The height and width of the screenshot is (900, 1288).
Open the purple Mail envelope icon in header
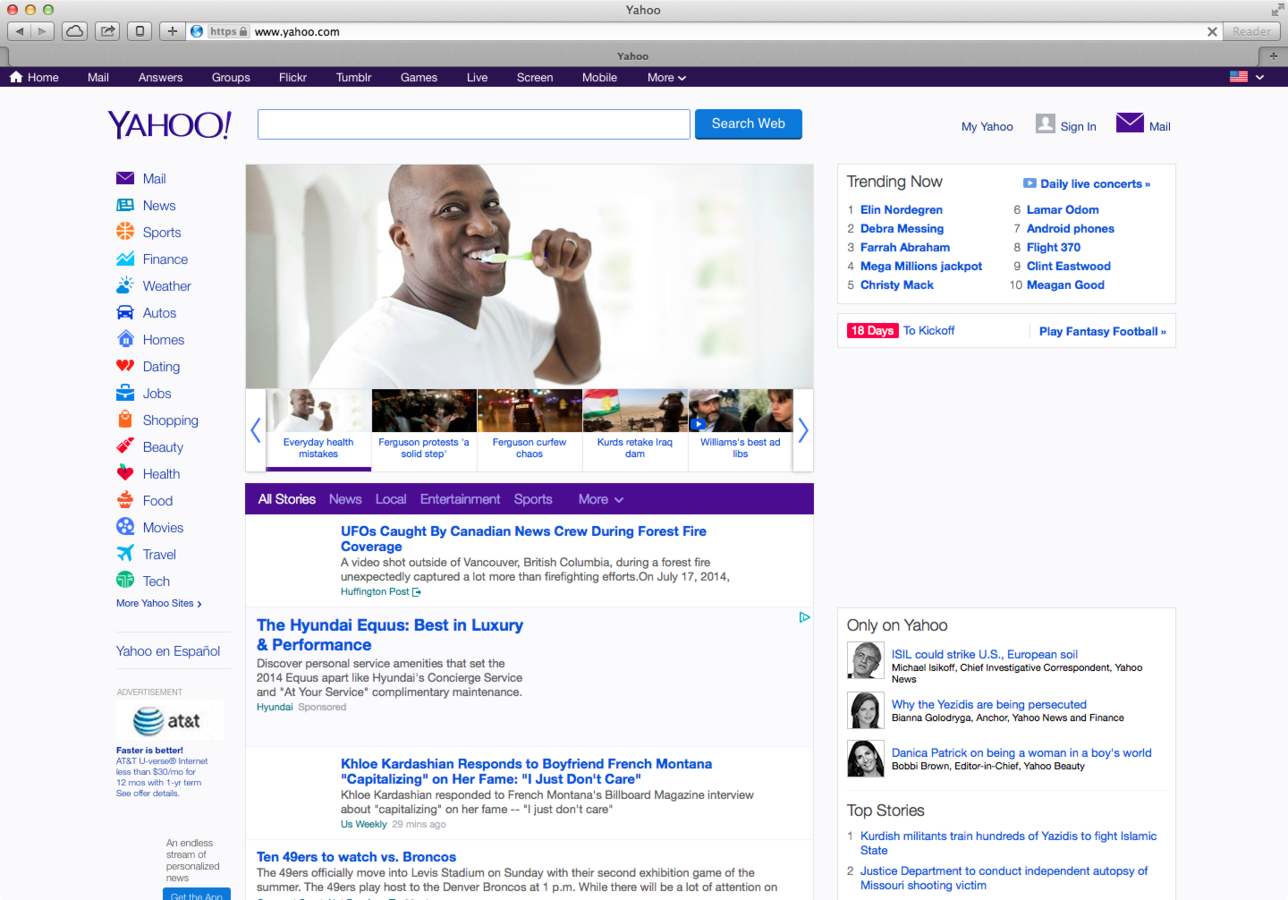(1130, 122)
